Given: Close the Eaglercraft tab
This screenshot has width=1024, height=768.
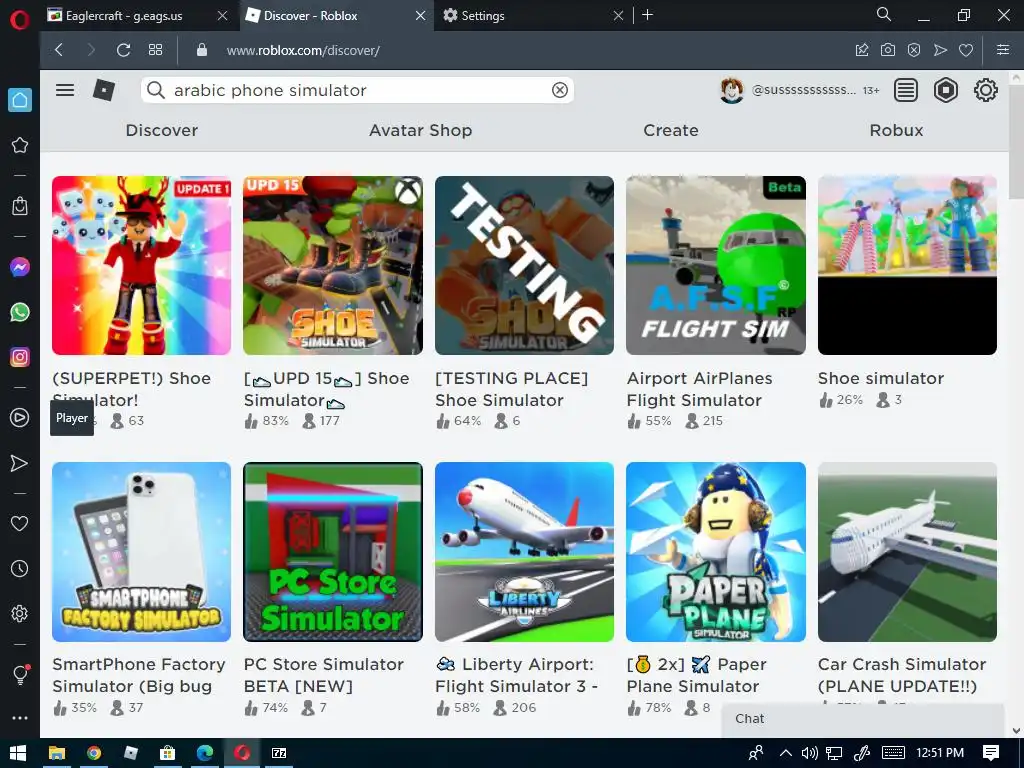Looking at the screenshot, I should (222, 16).
